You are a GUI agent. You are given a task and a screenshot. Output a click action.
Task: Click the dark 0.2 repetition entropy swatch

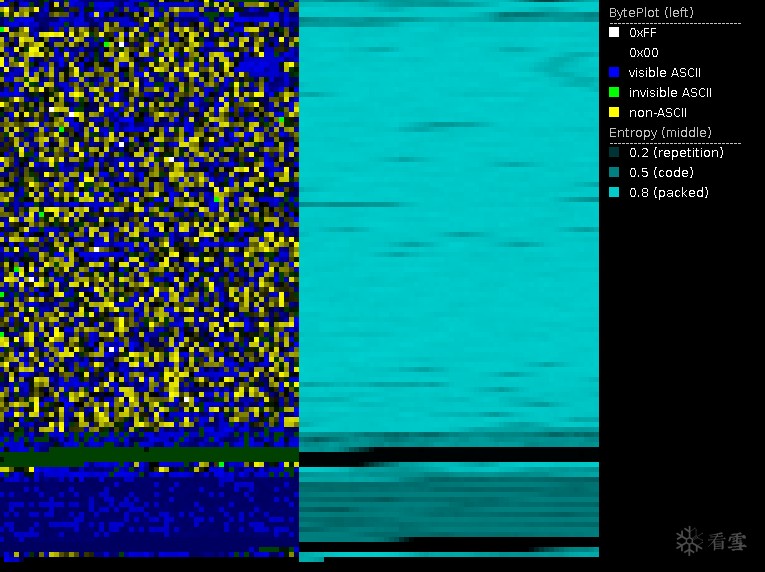614,152
